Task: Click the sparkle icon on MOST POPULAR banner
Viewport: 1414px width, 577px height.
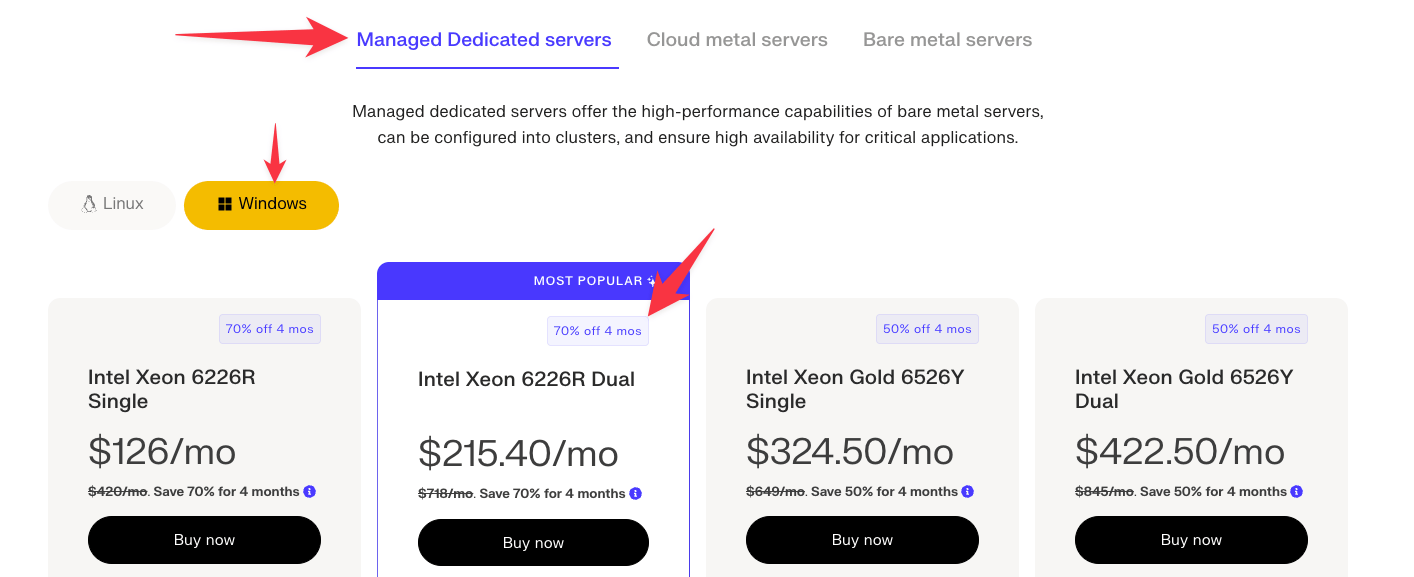Action: 648,281
